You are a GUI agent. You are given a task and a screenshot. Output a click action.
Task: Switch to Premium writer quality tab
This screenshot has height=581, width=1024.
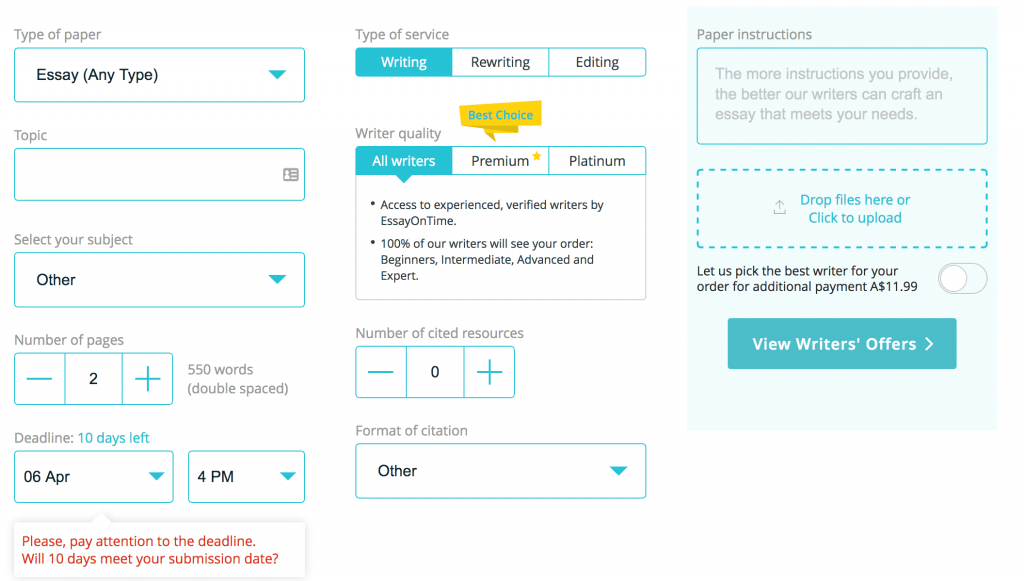click(x=500, y=161)
